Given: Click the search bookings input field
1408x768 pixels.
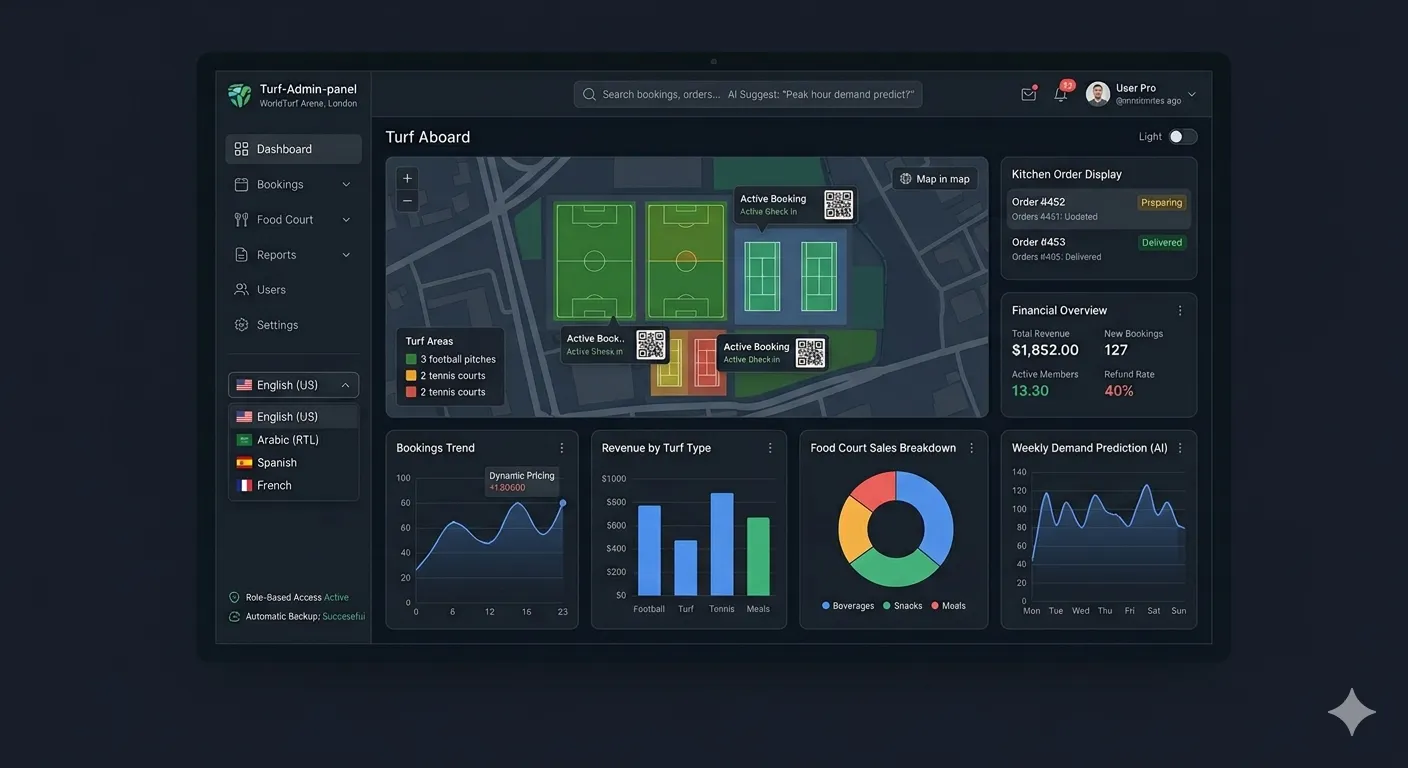Looking at the screenshot, I should point(748,95).
